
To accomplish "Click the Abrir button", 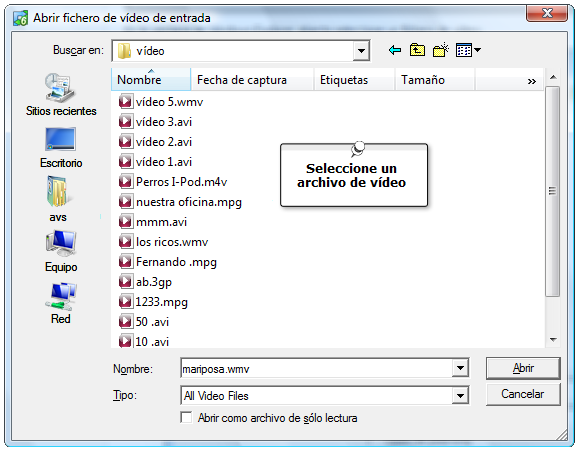I will coord(523,368).
